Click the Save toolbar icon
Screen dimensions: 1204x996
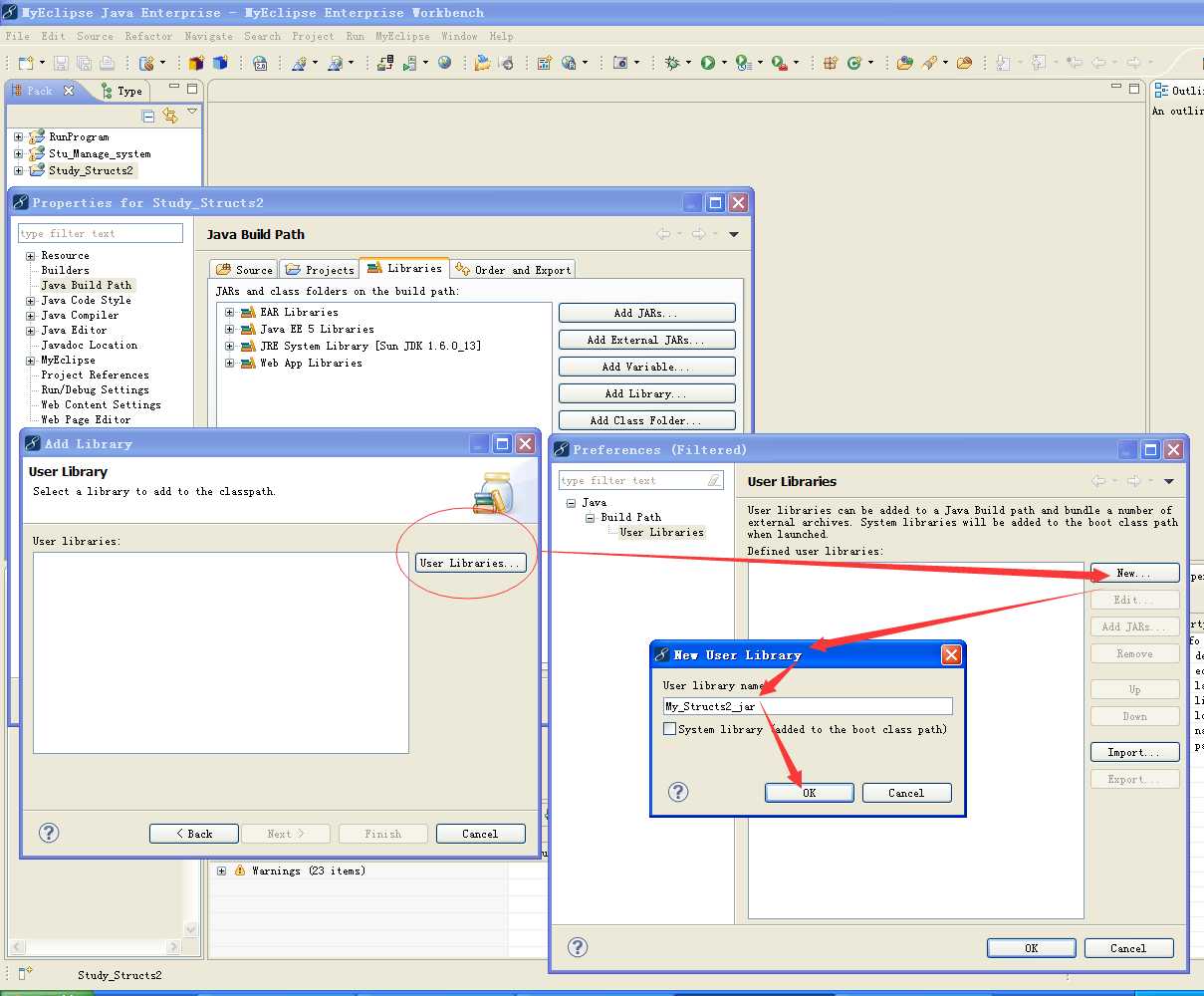(60, 63)
